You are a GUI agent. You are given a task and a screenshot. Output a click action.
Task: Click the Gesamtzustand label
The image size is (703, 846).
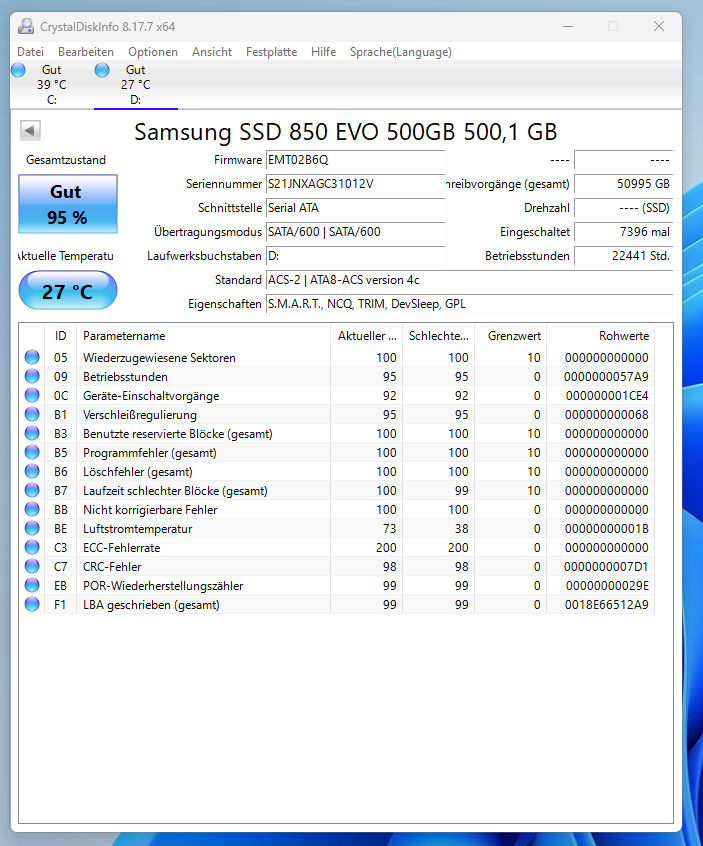[x=66, y=160]
